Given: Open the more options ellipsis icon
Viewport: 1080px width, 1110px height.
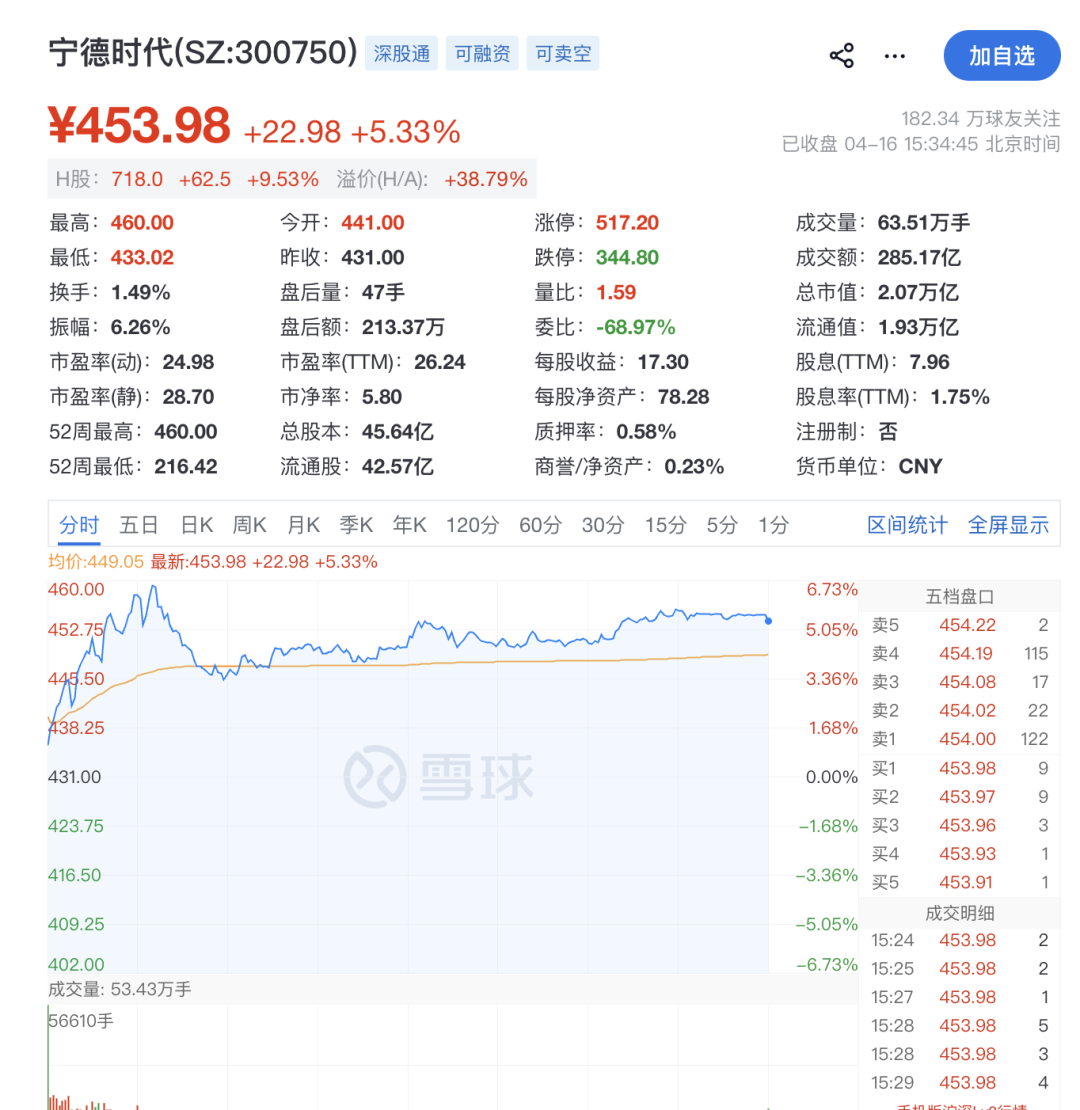Looking at the screenshot, I should (895, 56).
